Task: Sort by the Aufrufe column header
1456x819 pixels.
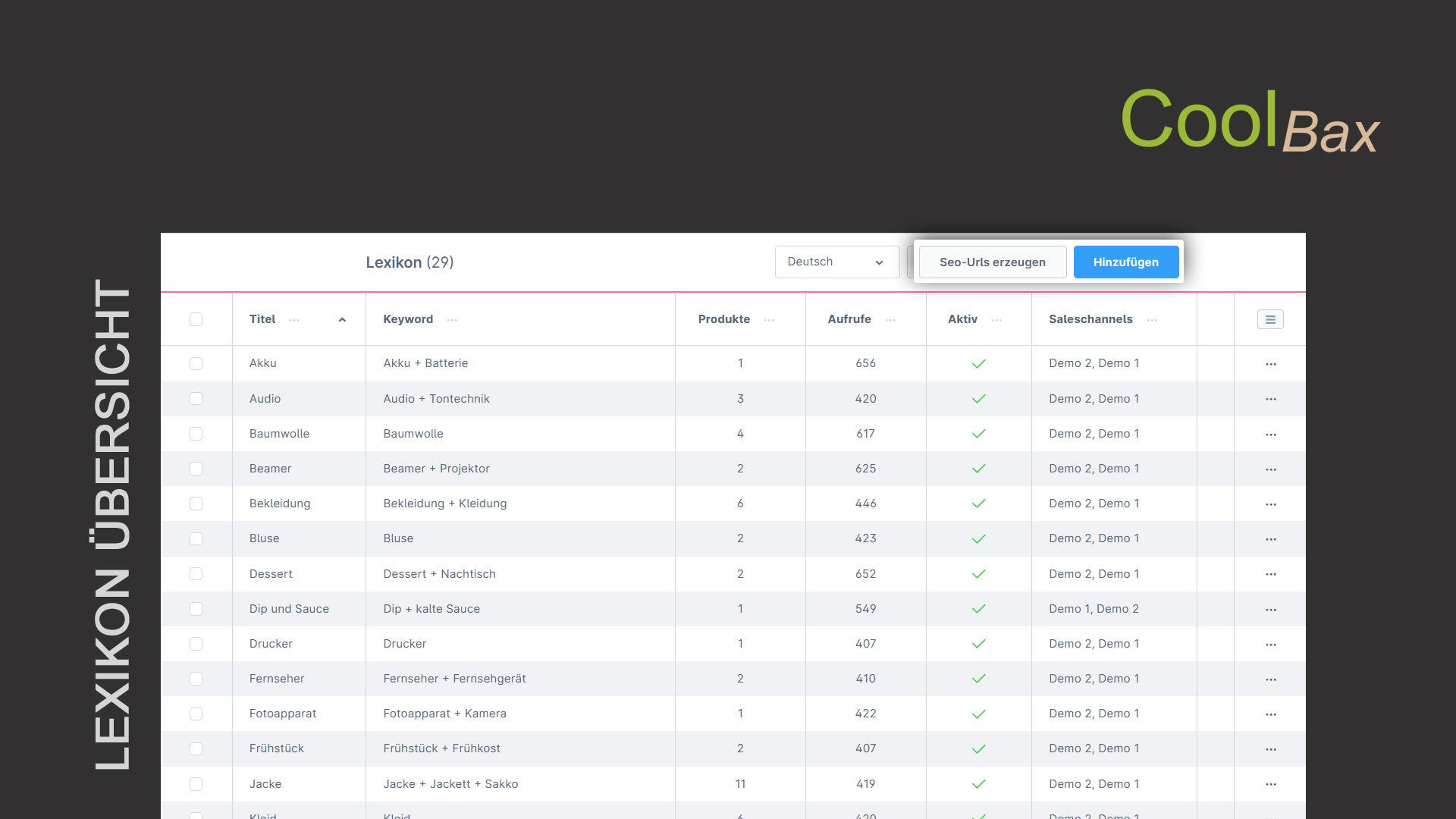Action: tap(849, 319)
